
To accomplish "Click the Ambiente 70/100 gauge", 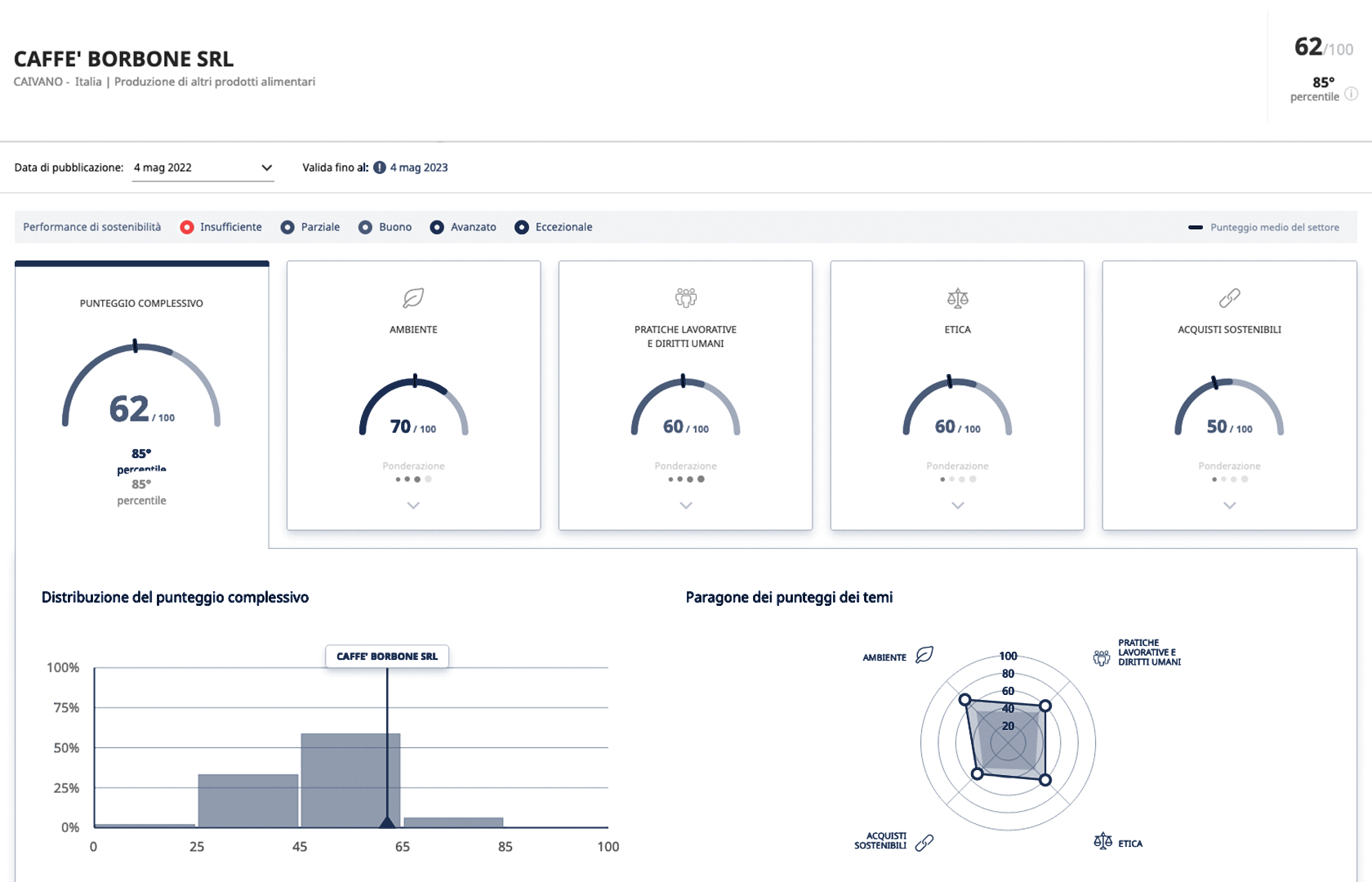I will [413, 406].
